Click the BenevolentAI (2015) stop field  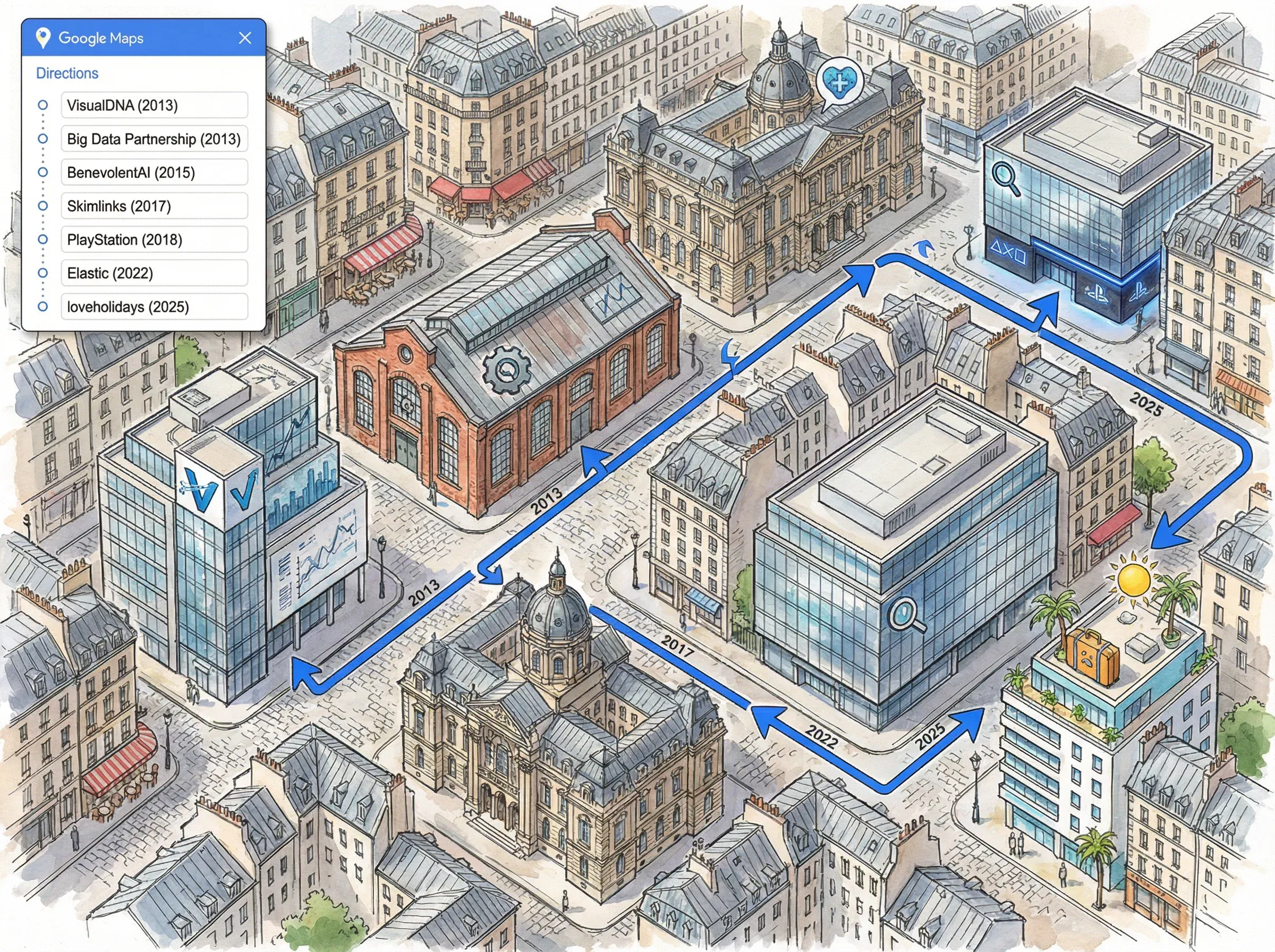point(155,172)
